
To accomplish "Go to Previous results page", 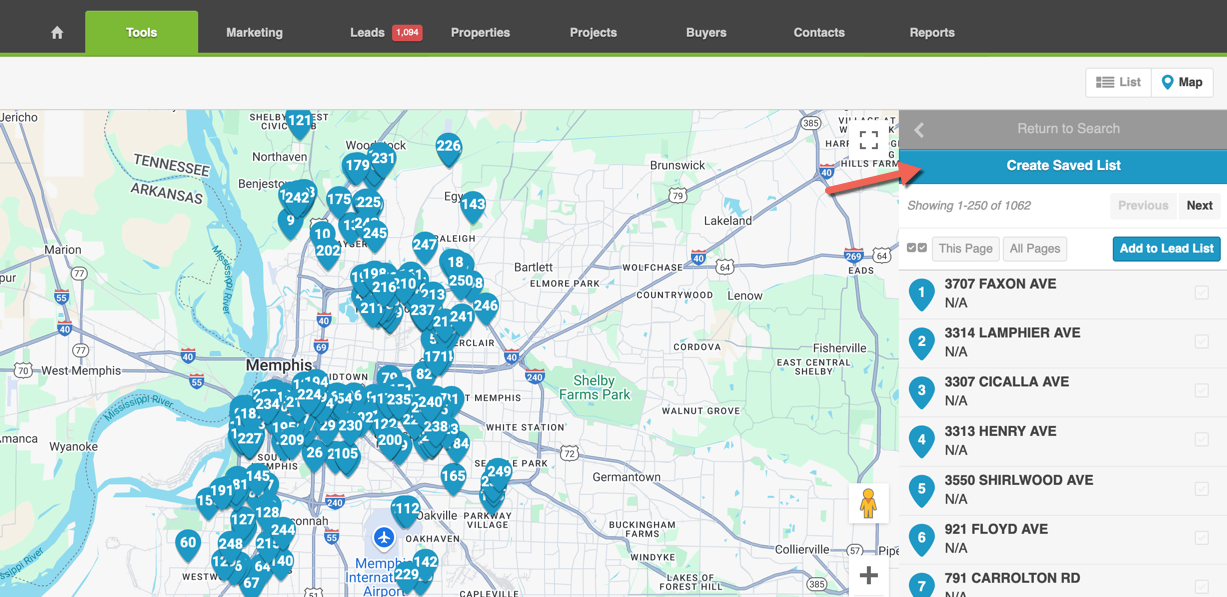I will pos(1143,205).
